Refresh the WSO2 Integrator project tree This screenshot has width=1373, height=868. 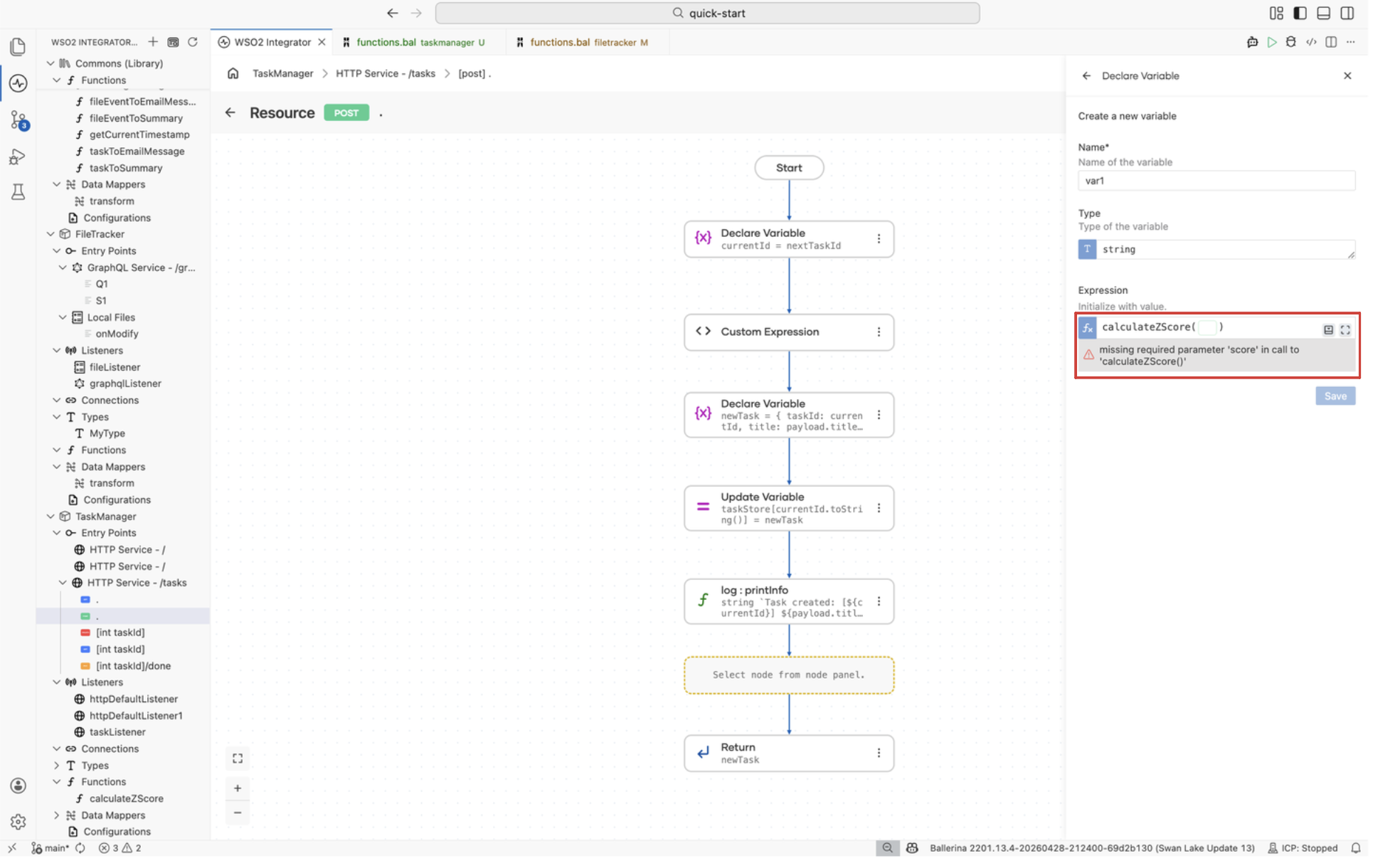tap(193, 42)
